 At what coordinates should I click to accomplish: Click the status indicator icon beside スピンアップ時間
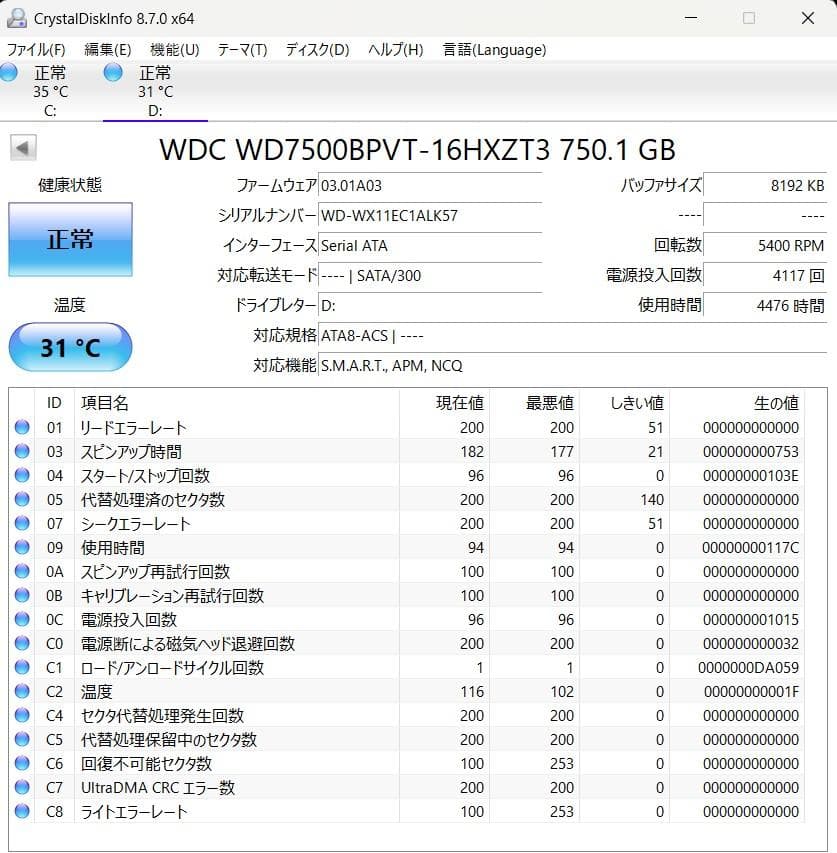coord(23,452)
